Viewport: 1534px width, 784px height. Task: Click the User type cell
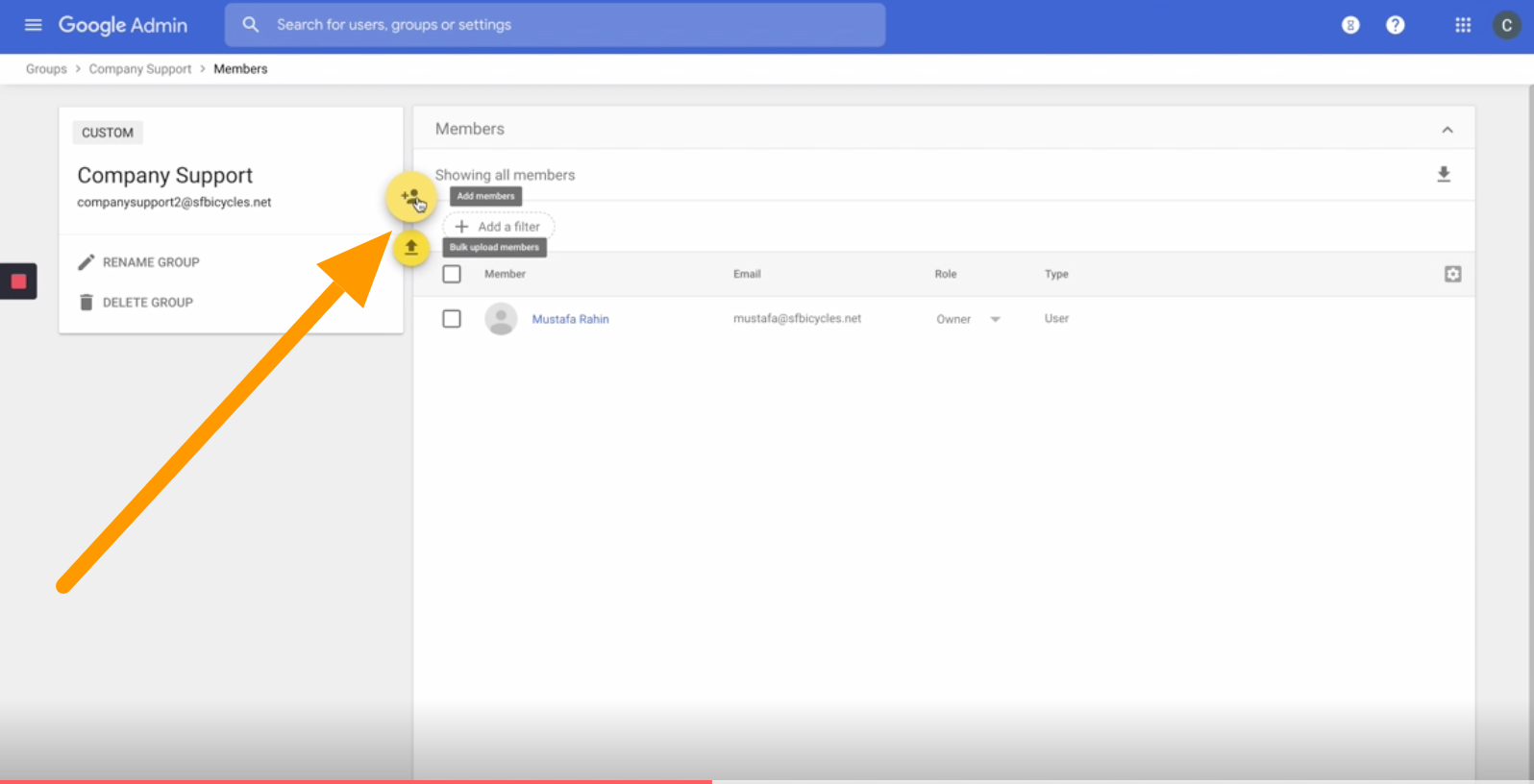[1056, 319]
